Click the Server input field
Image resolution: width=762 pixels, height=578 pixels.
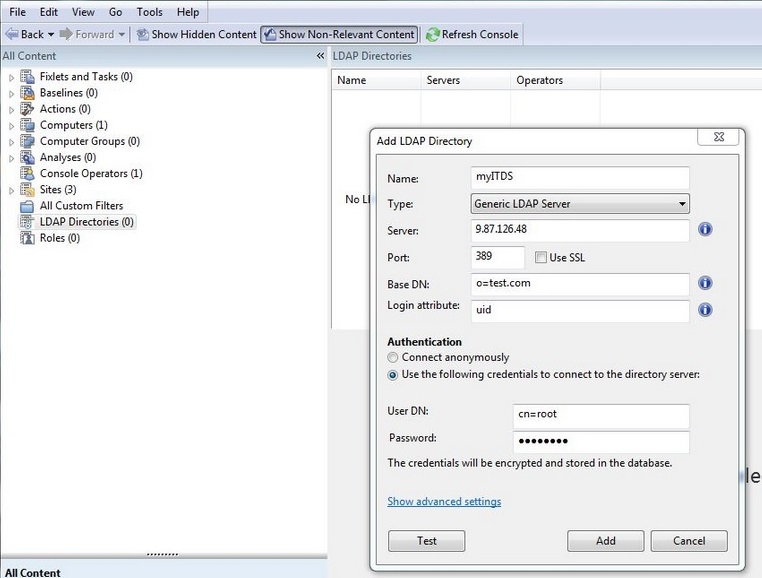(580, 230)
